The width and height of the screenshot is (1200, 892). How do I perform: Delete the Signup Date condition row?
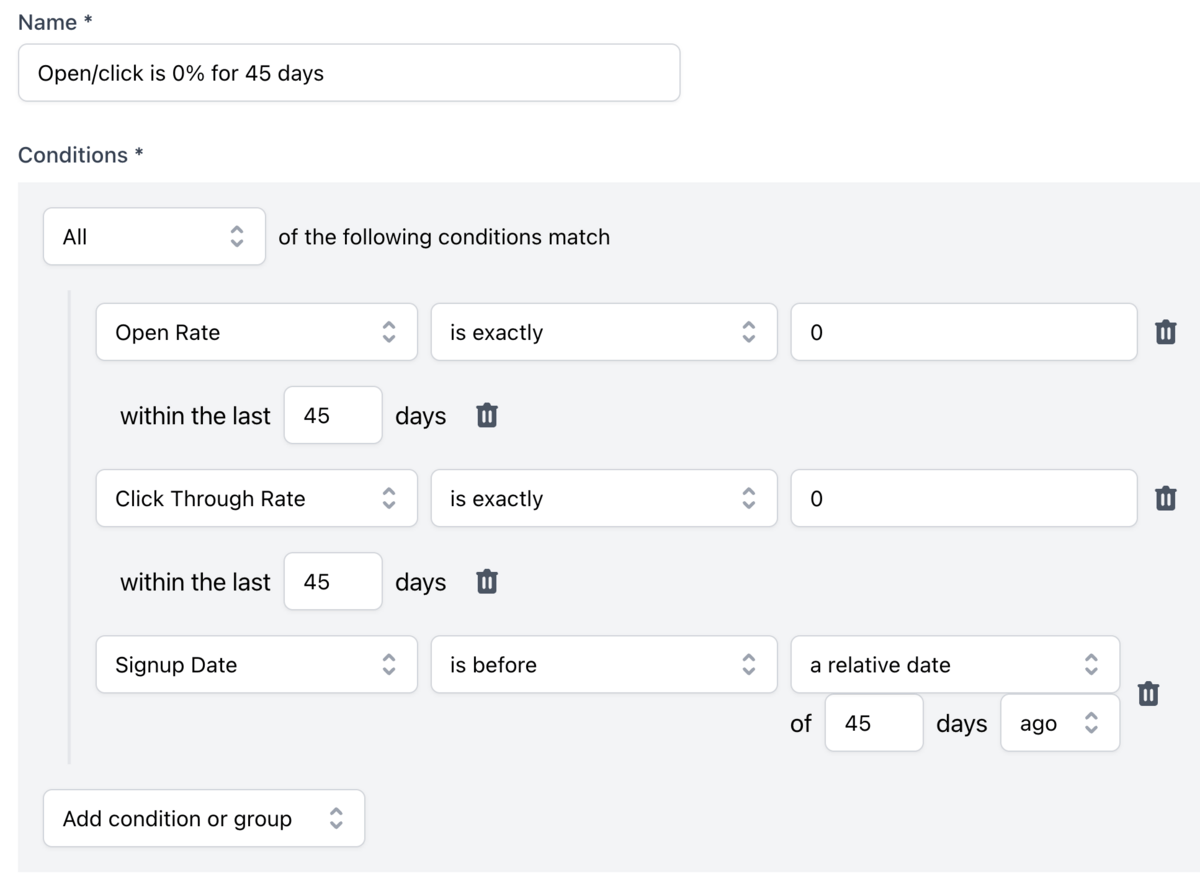point(1148,693)
